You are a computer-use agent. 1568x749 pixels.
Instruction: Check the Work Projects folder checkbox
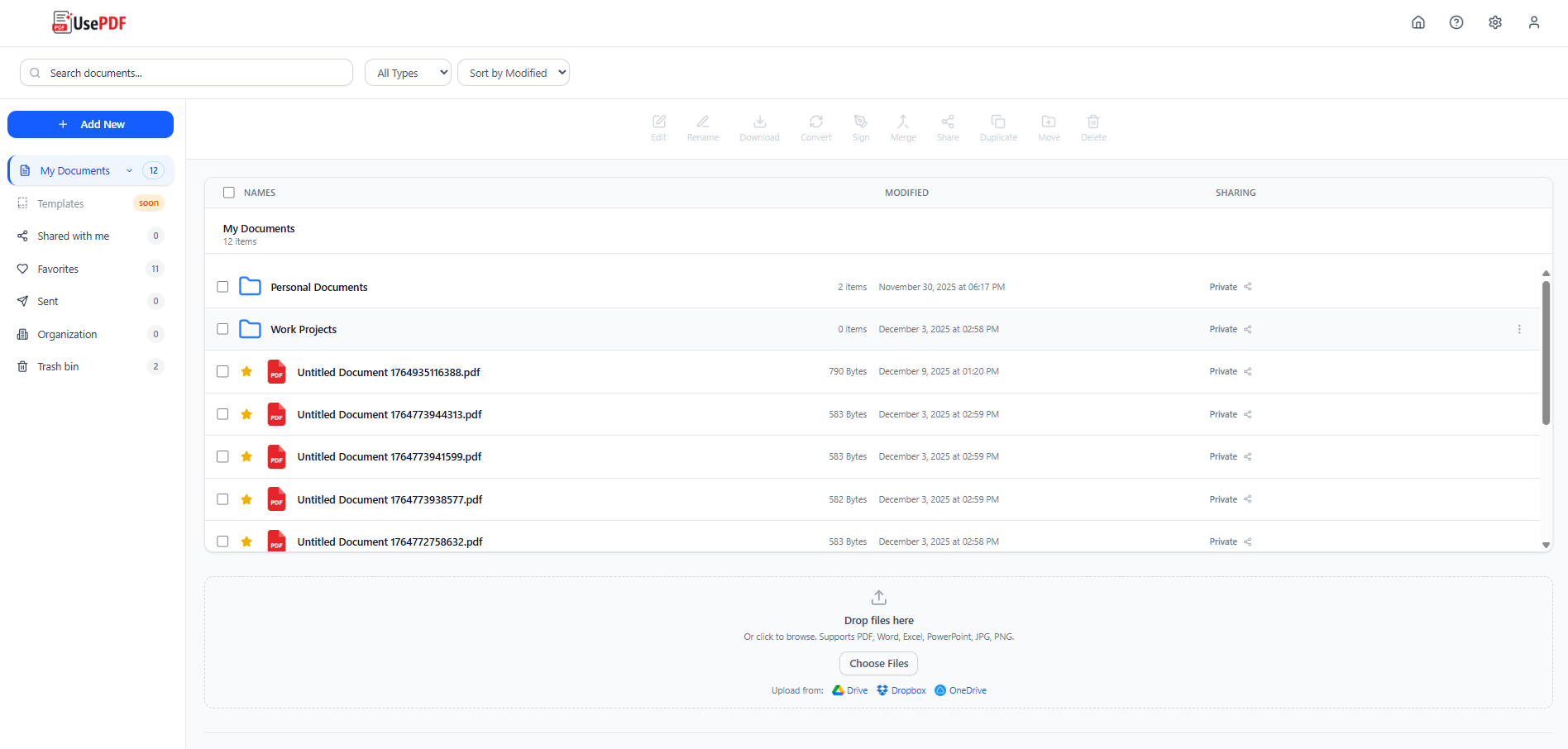point(222,328)
